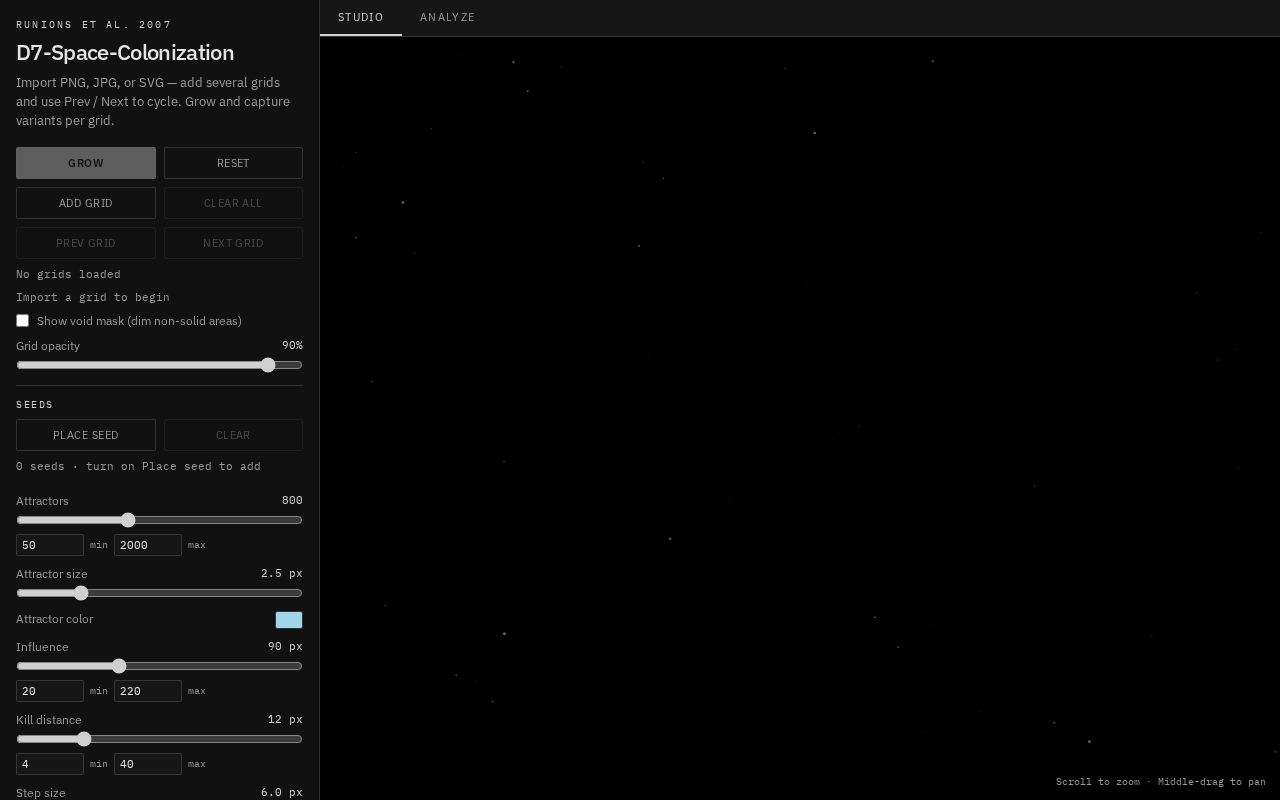Edit the Attractors min field showing 50
Viewport: 1280px width, 800px height.
point(50,545)
